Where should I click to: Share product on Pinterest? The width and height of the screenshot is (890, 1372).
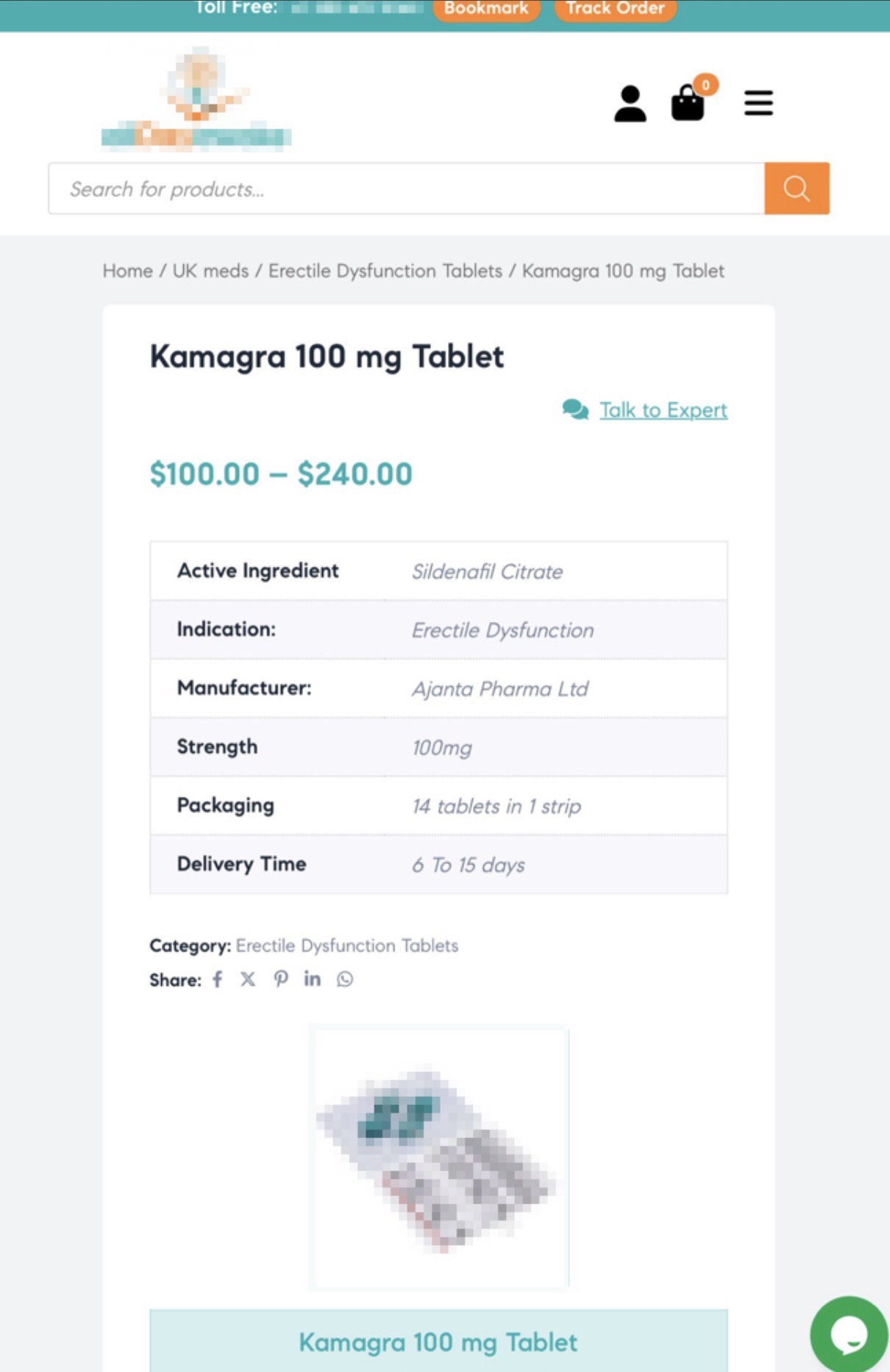coord(280,979)
